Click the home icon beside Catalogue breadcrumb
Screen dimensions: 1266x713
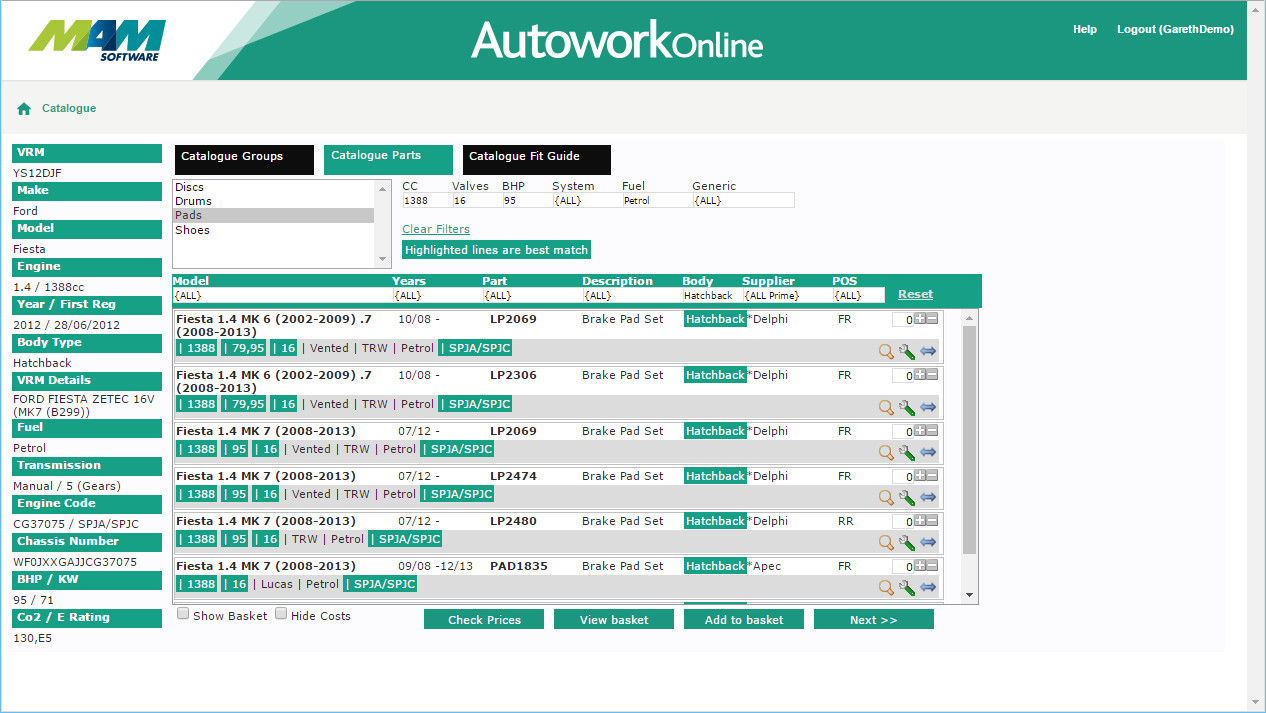click(24, 109)
